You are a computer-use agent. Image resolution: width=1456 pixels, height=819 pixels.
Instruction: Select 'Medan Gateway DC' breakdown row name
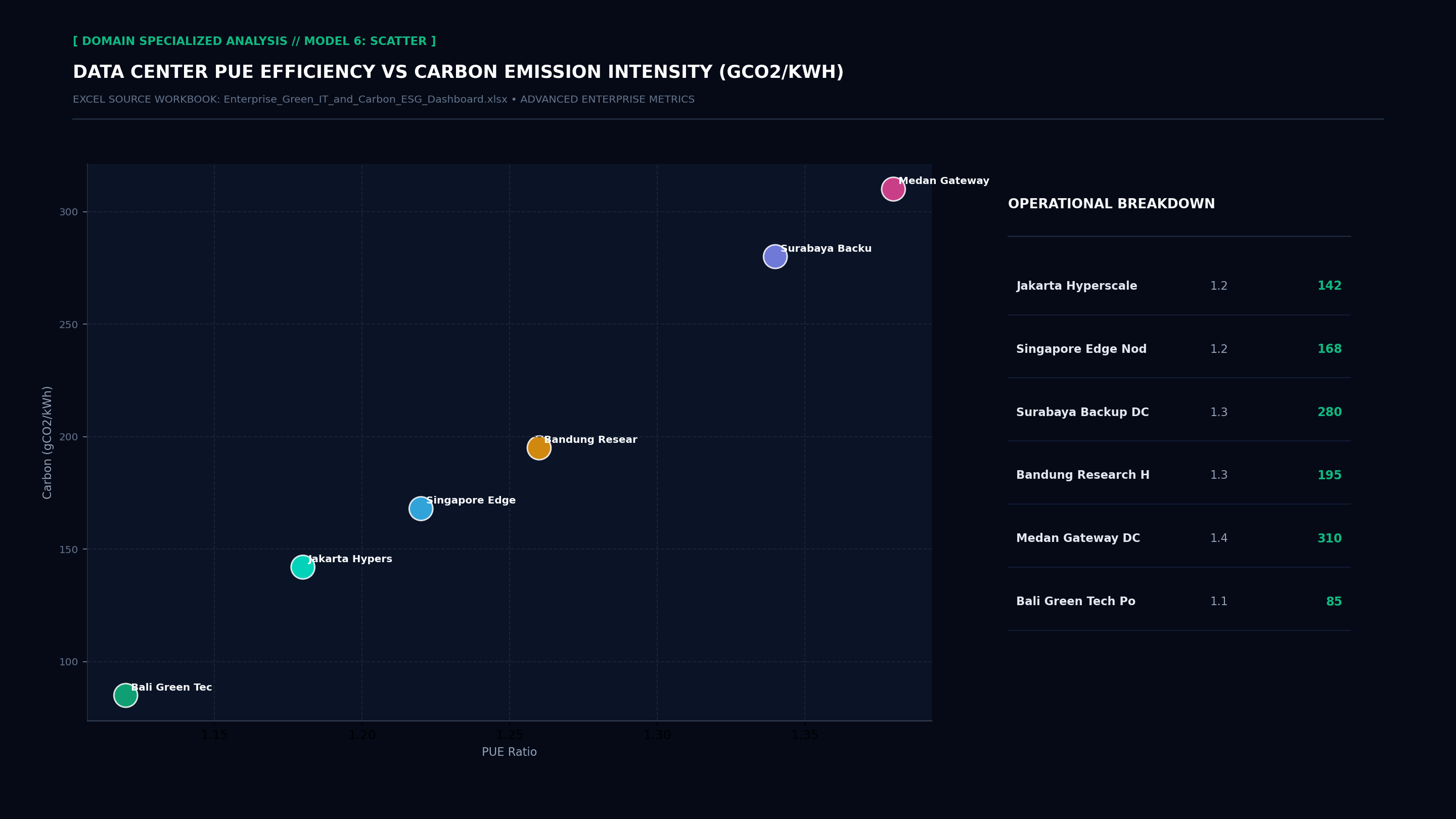click(x=1078, y=538)
